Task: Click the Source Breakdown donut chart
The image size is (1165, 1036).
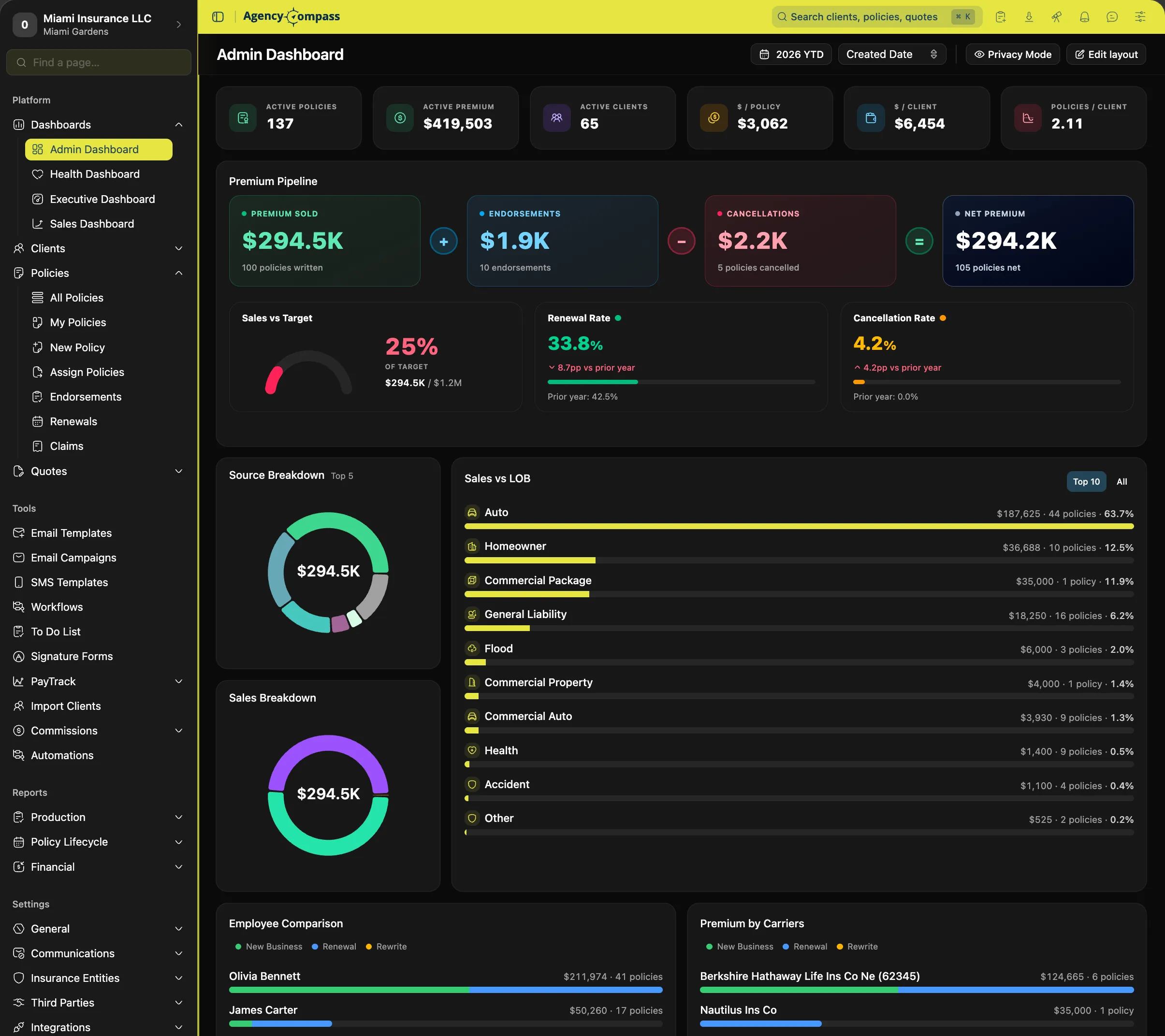Action: coord(328,572)
